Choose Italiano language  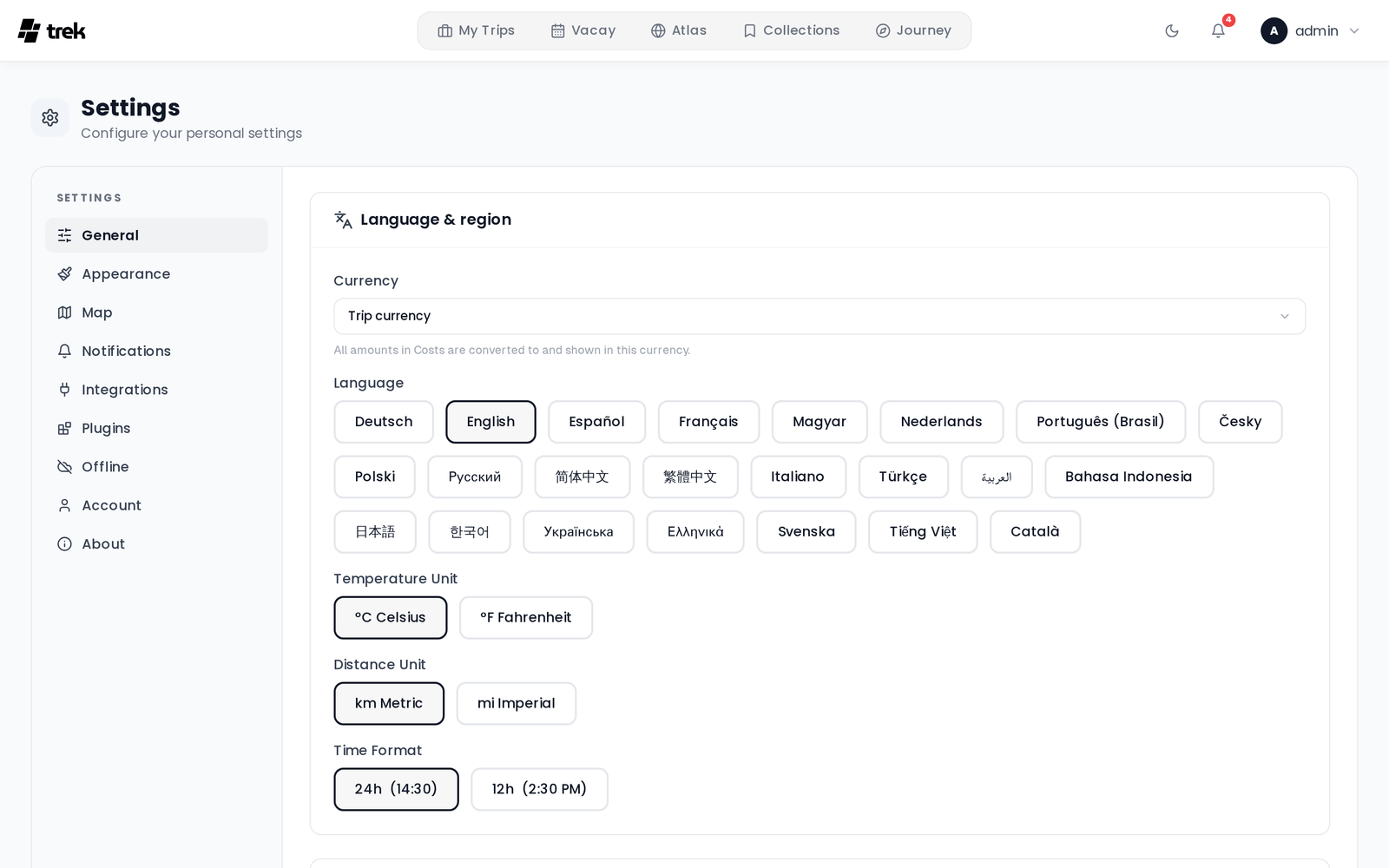[x=798, y=477]
